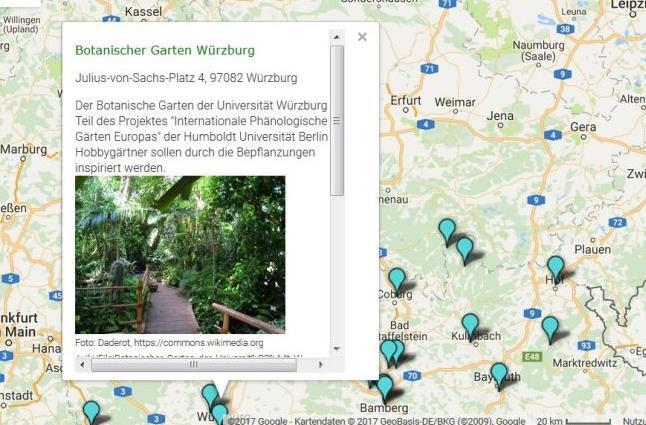Click the Erfurt city label
The image size is (646, 425).
[x=406, y=100]
